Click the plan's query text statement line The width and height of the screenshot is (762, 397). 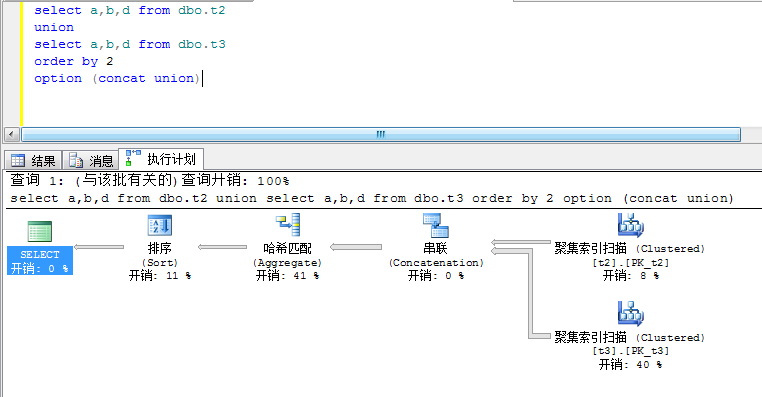pos(372,198)
